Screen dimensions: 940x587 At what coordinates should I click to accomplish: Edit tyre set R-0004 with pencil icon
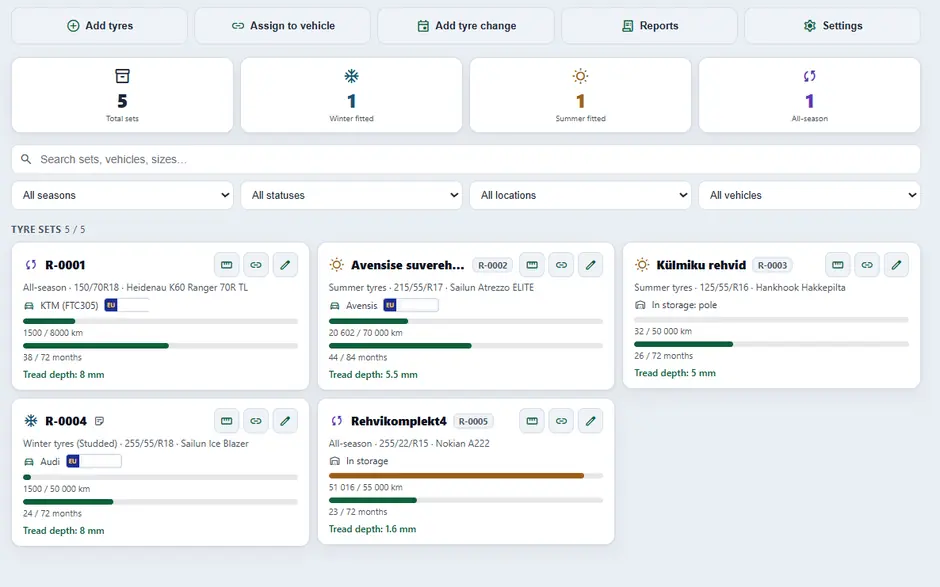point(285,421)
